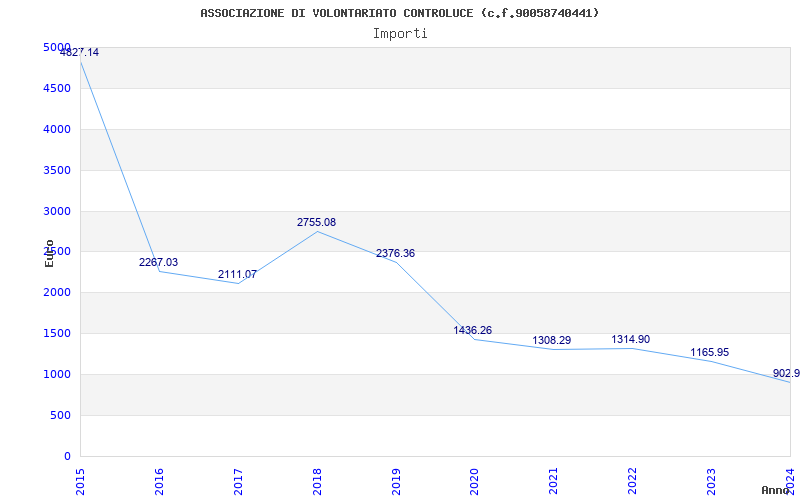This screenshot has width=800, height=500.
Task: Click the y-axis value 1500
Action: click(x=57, y=334)
